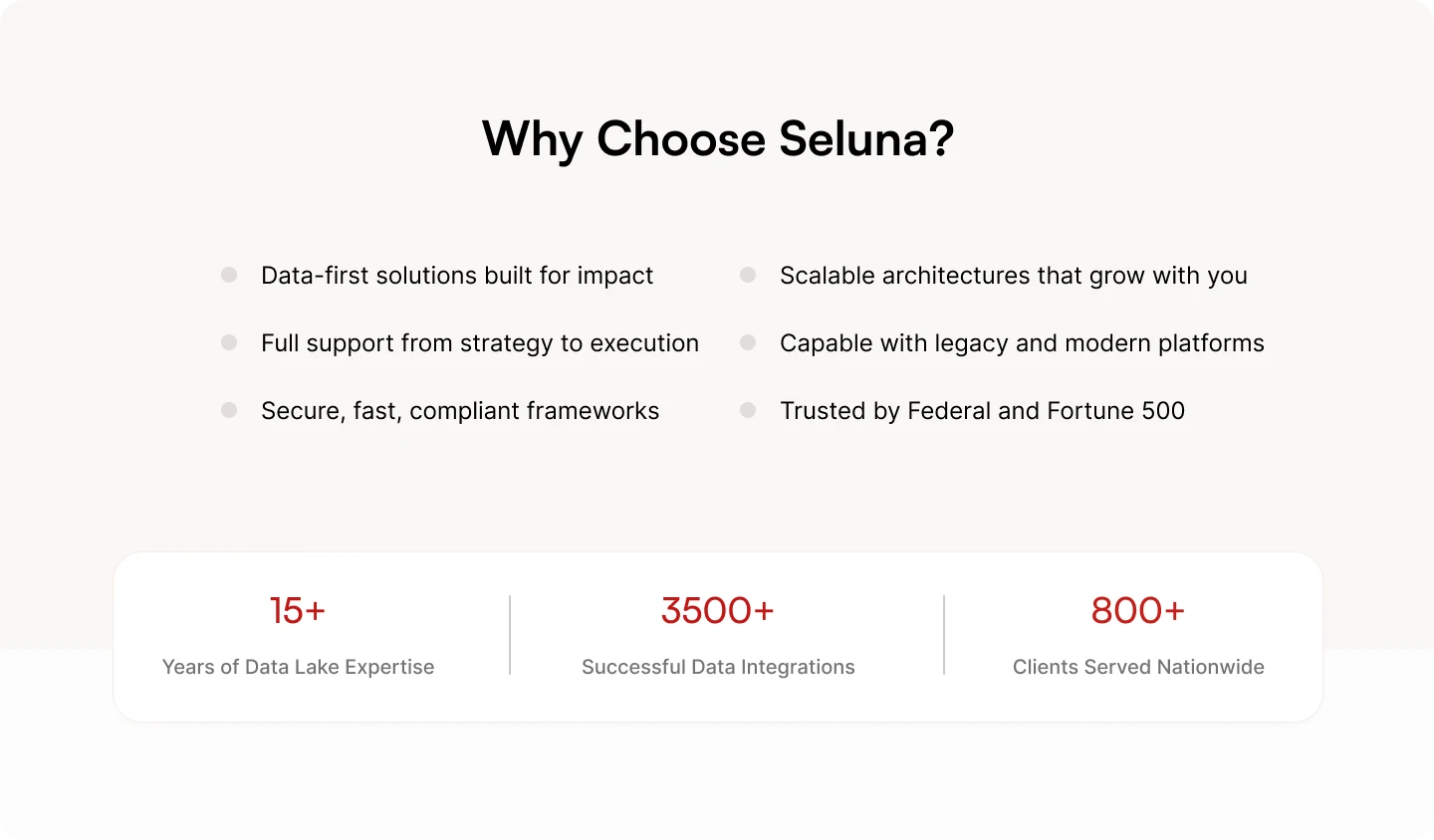Click Successful Data Integrations label

coord(718,667)
